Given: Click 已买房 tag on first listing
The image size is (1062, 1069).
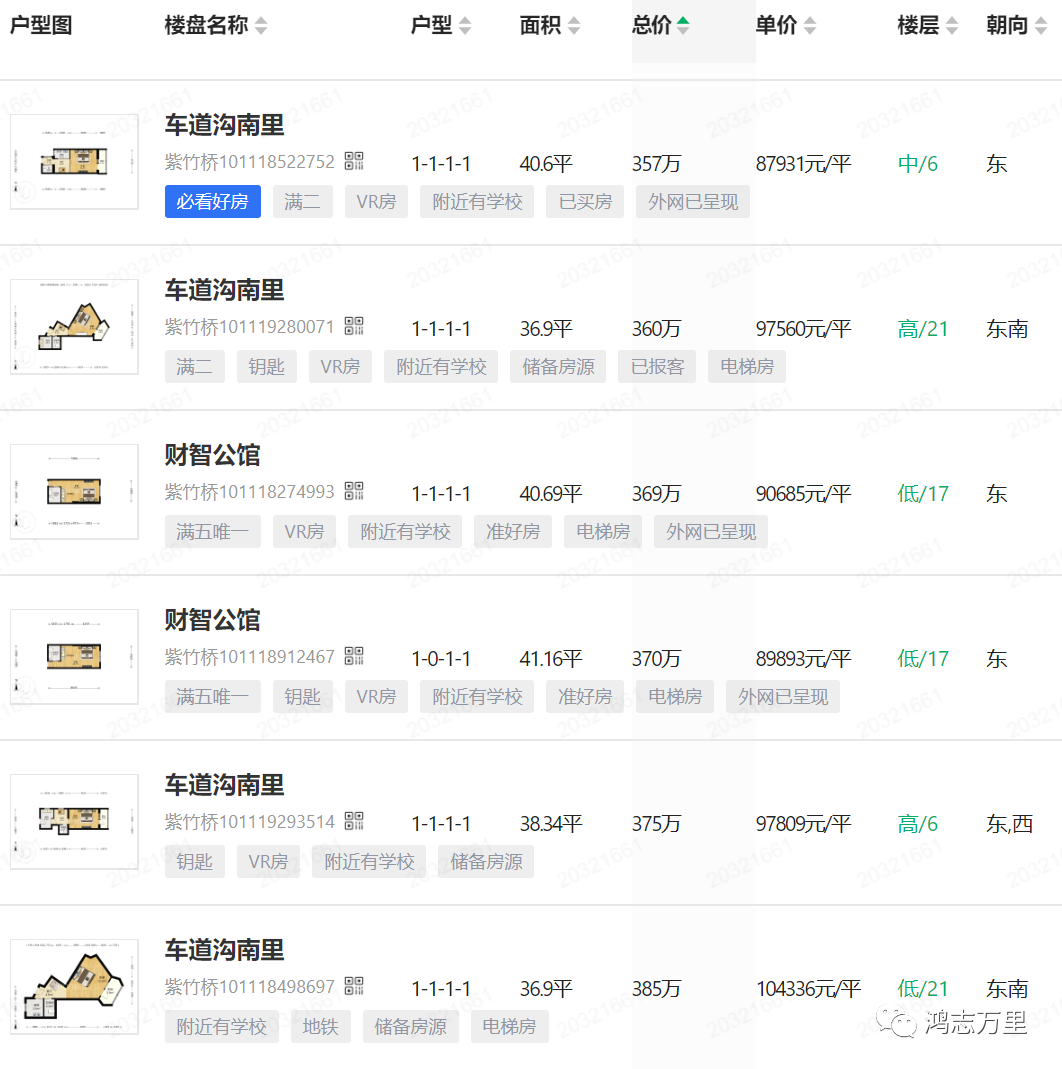Looking at the screenshot, I should pos(585,202).
